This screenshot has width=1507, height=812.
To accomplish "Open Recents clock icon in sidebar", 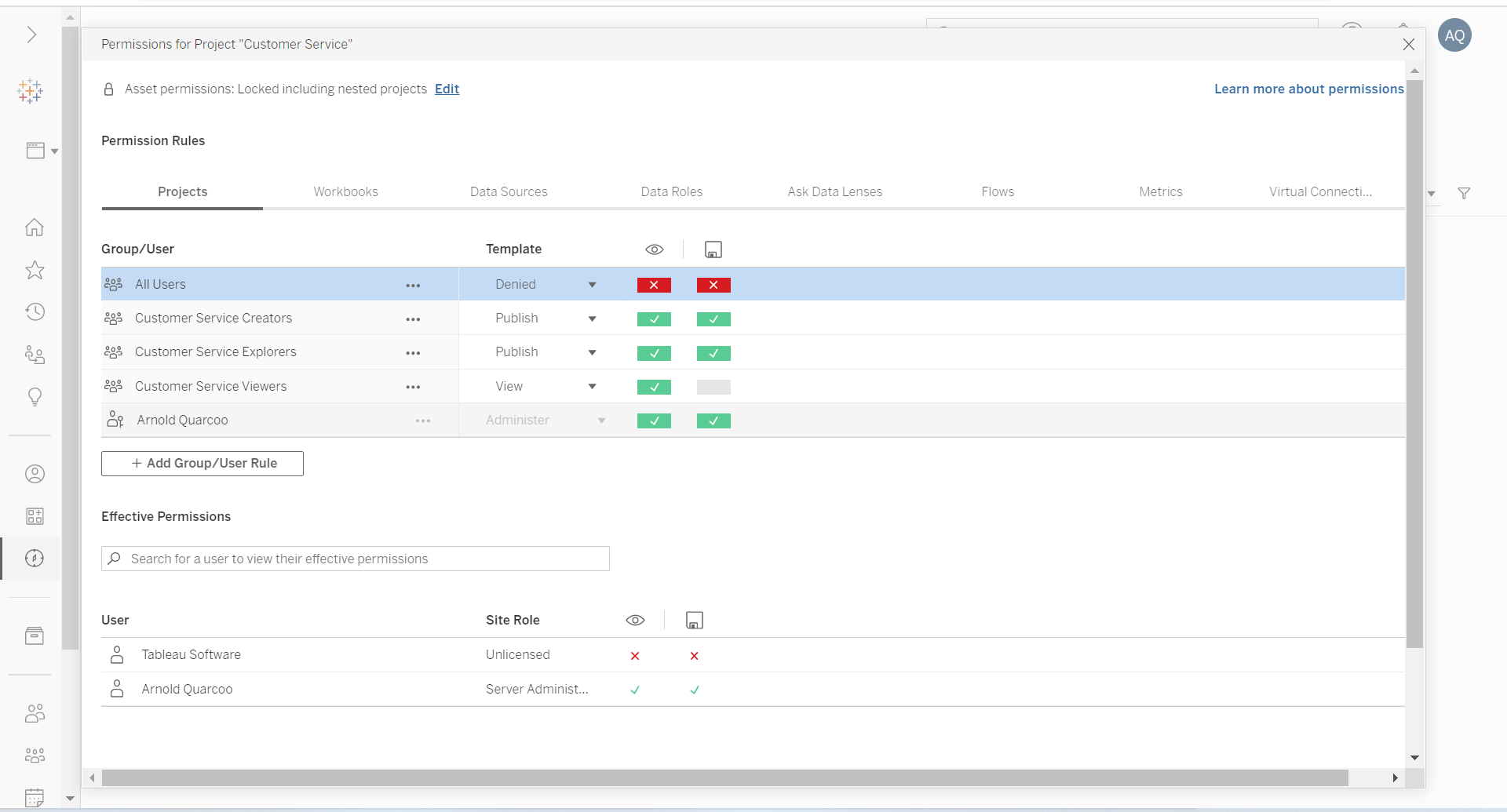I will coord(35,312).
